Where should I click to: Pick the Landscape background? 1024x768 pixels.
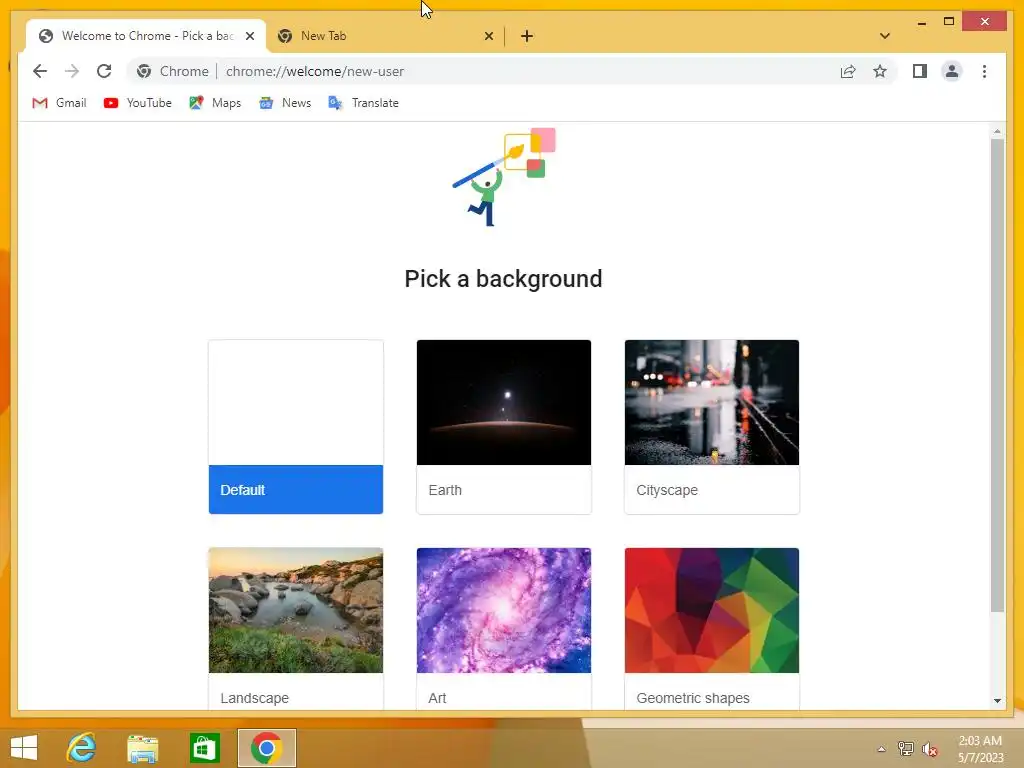click(x=296, y=629)
